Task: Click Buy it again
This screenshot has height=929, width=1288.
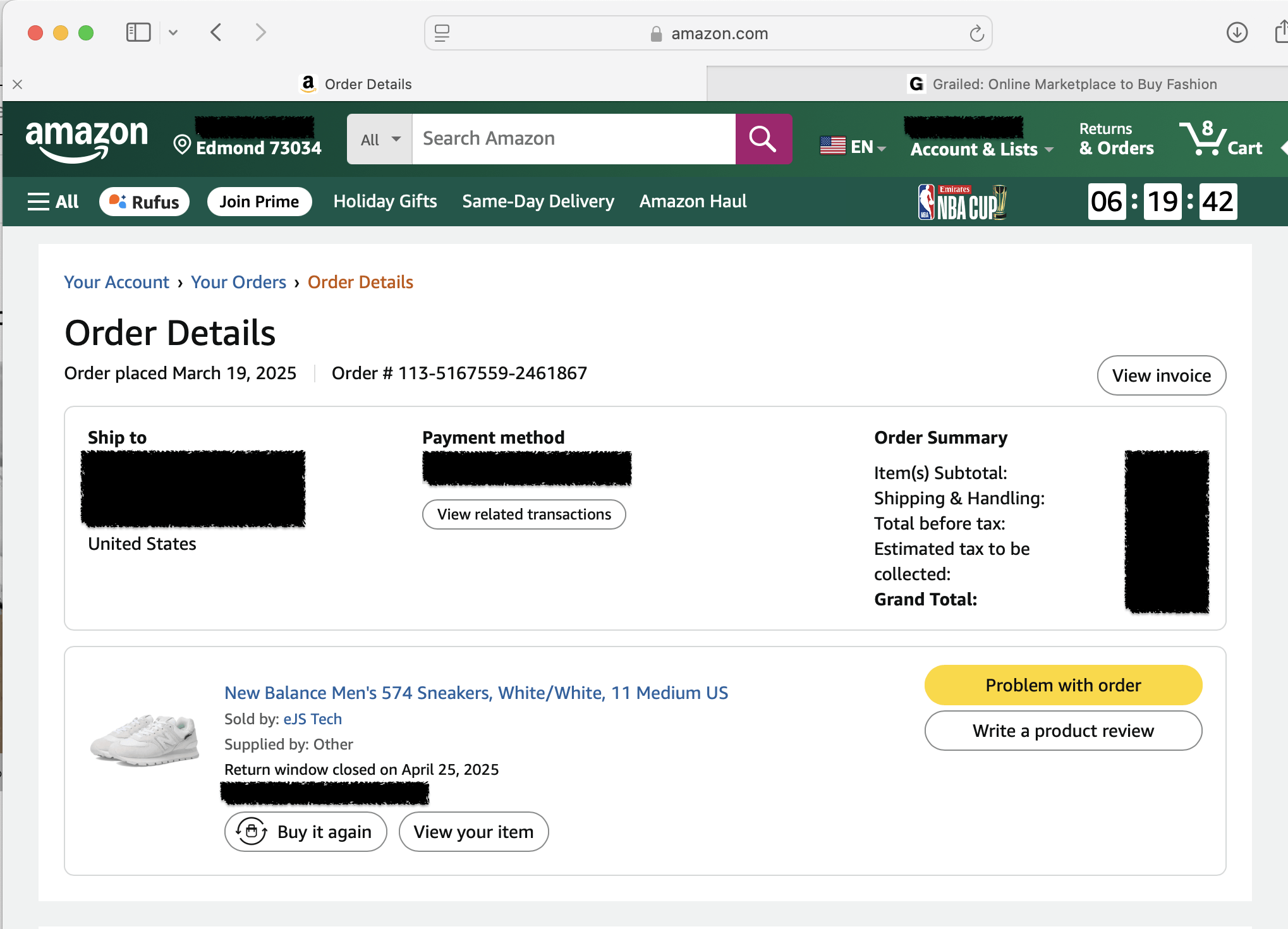Action: point(306,832)
